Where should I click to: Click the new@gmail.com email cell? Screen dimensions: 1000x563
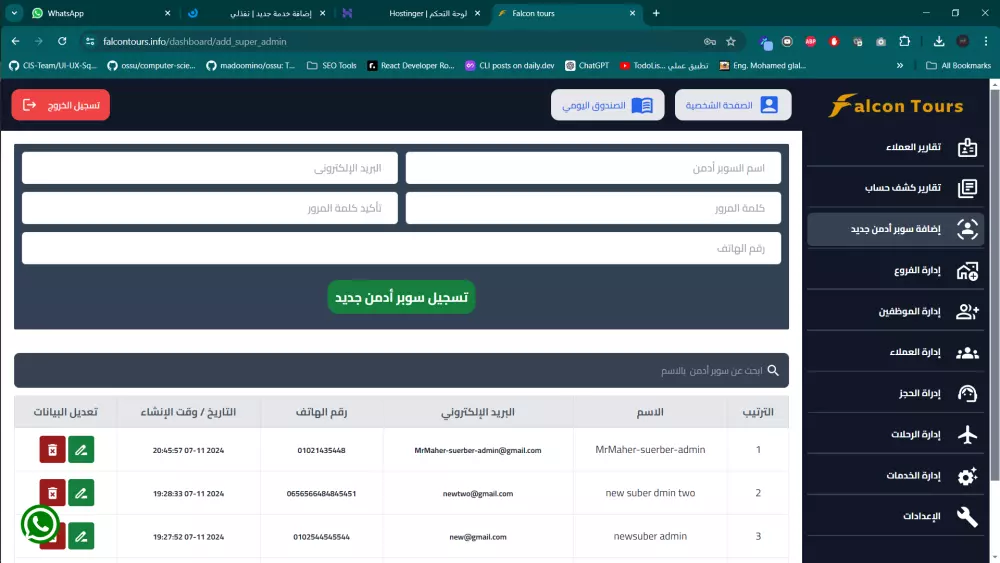[x=478, y=537]
